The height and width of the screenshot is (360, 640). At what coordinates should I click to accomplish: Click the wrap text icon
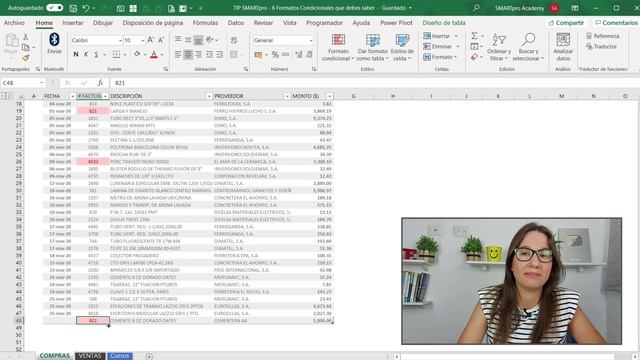point(234,40)
